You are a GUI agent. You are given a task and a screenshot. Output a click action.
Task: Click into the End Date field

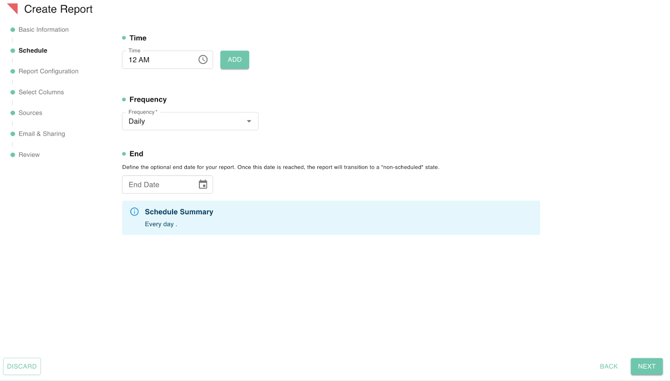click(167, 185)
